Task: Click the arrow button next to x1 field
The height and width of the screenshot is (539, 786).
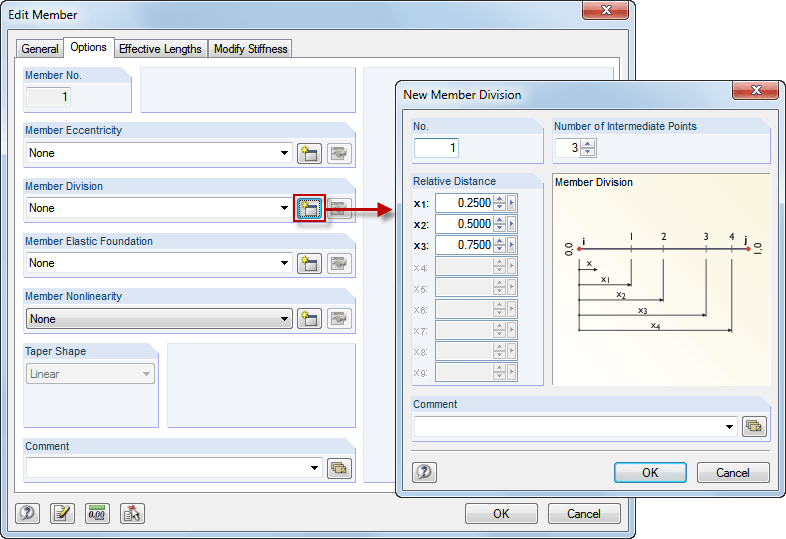Action: click(x=511, y=203)
